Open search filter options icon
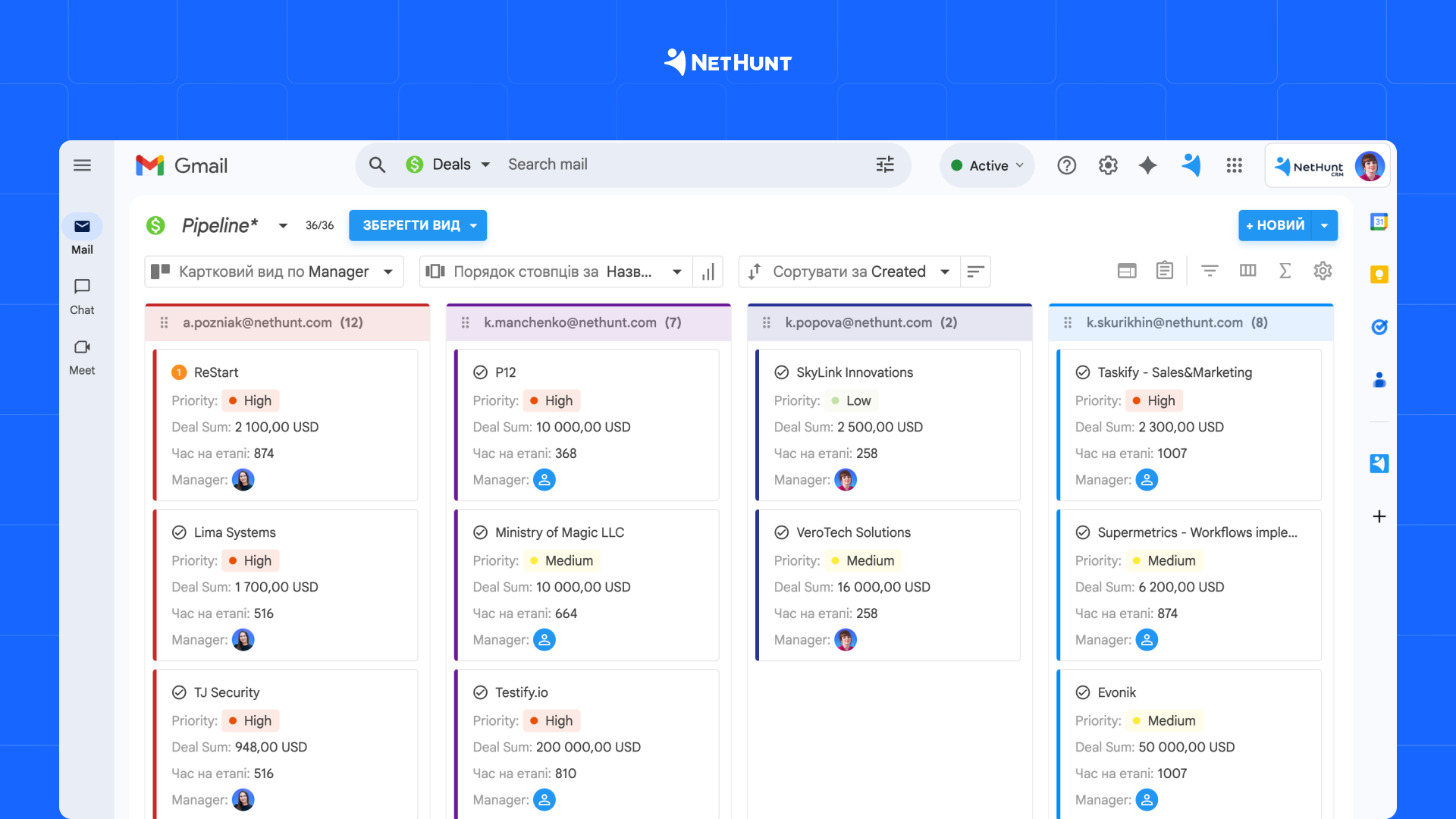This screenshot has width=1456, height=819. (885, 165)
